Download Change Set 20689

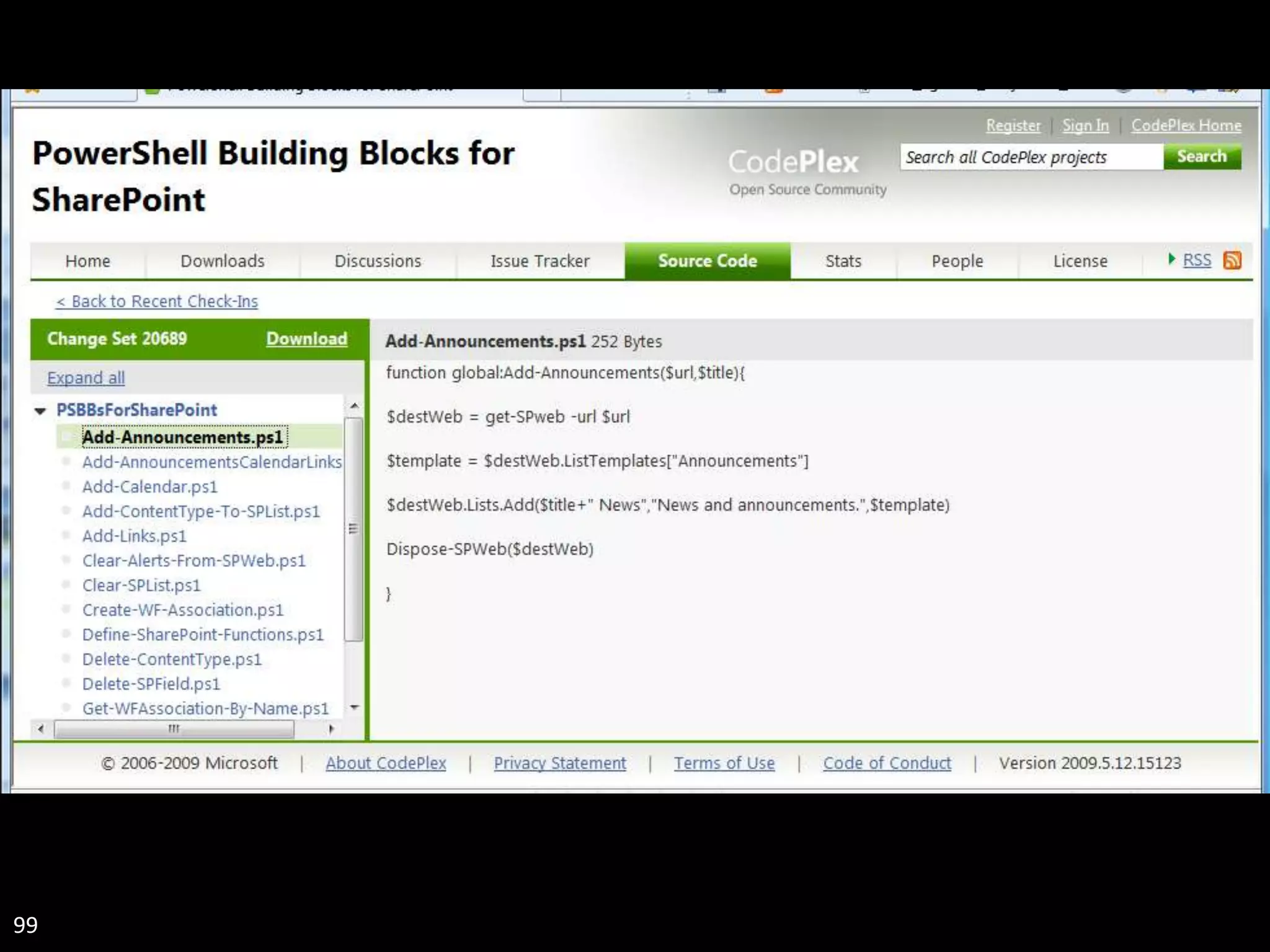click(307, 338)
